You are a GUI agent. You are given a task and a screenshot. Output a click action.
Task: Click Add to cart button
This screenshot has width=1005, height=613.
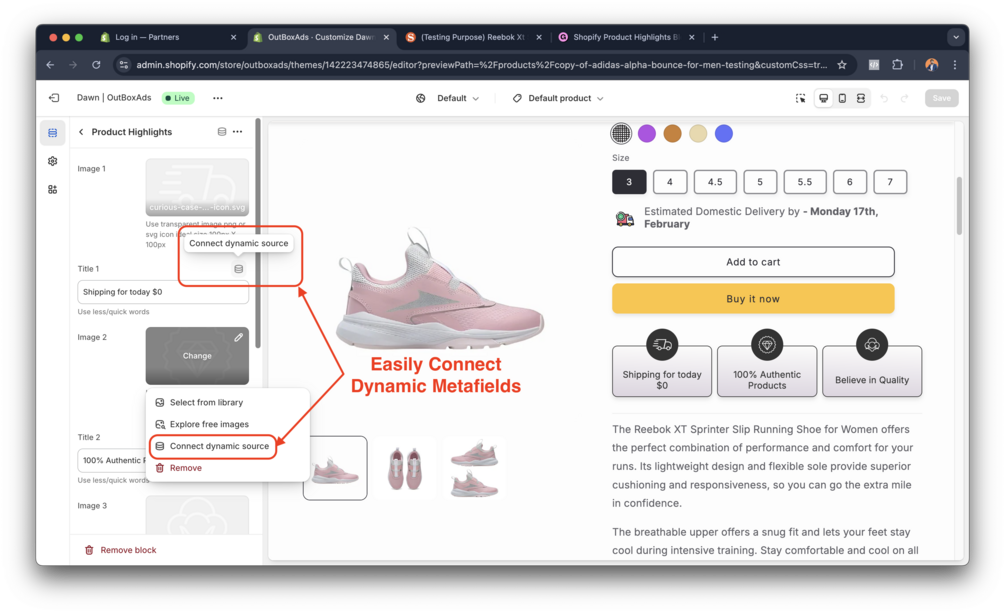[753, 262]
